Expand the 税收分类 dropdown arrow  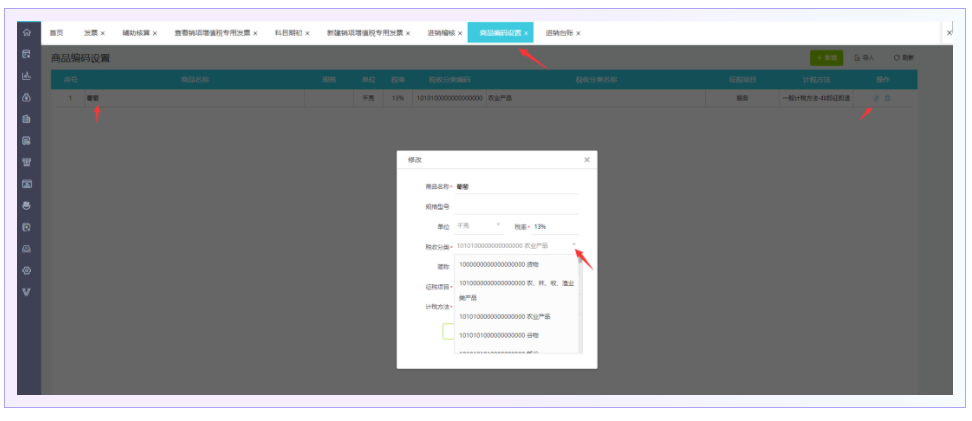(x=574, y=245)
